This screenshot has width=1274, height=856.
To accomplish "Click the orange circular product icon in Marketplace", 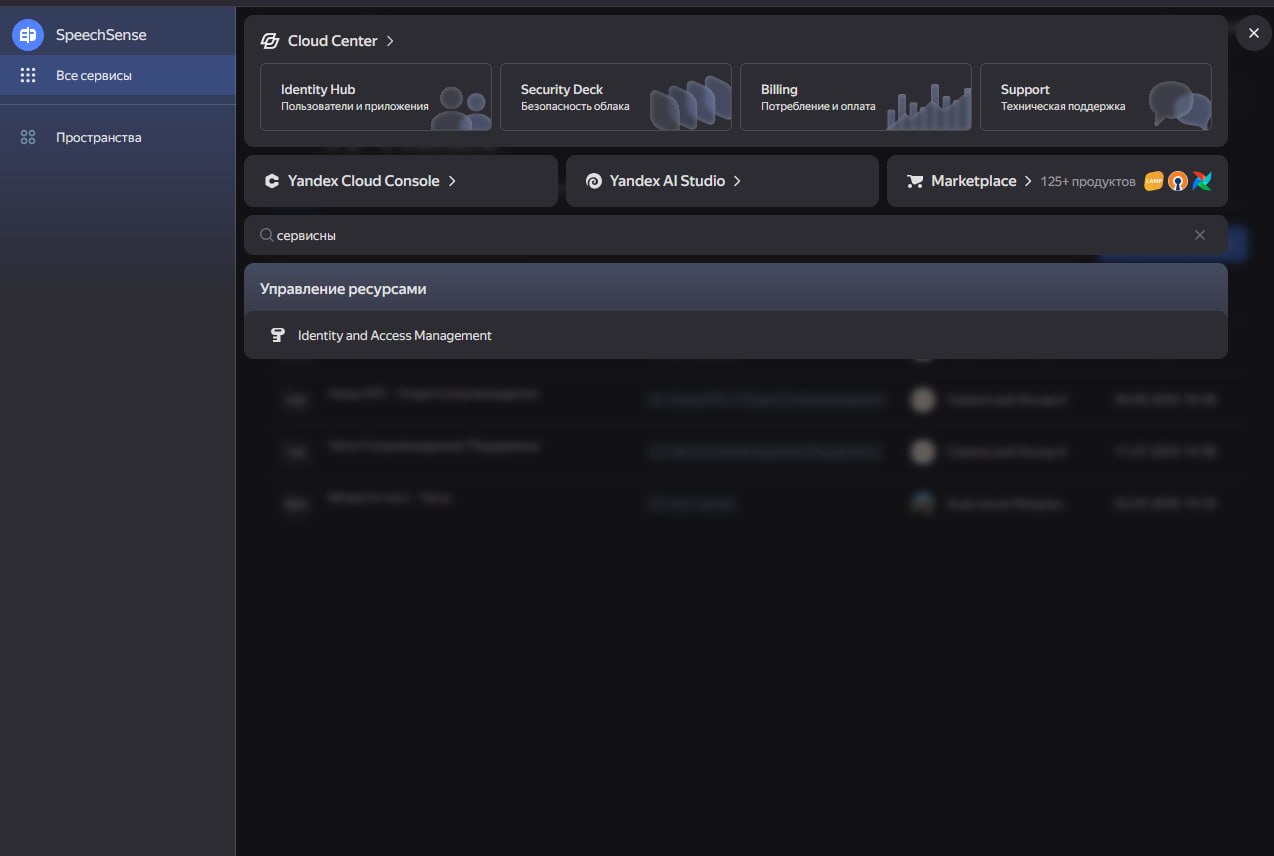I will [1178, 181].
